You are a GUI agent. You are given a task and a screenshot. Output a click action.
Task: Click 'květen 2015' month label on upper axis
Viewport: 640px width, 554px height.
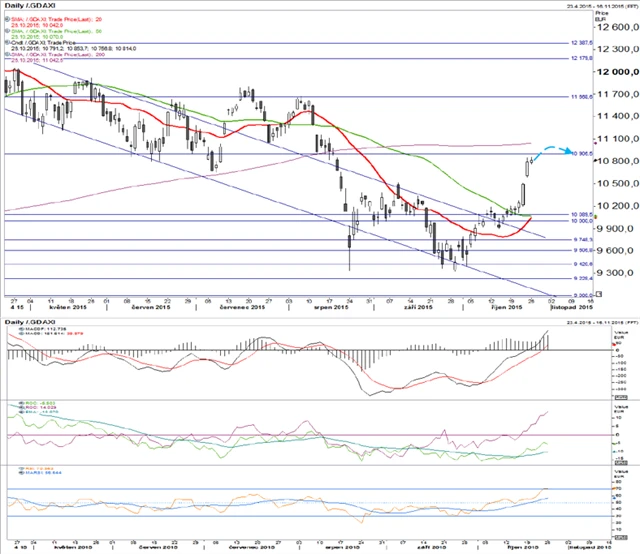68,307
